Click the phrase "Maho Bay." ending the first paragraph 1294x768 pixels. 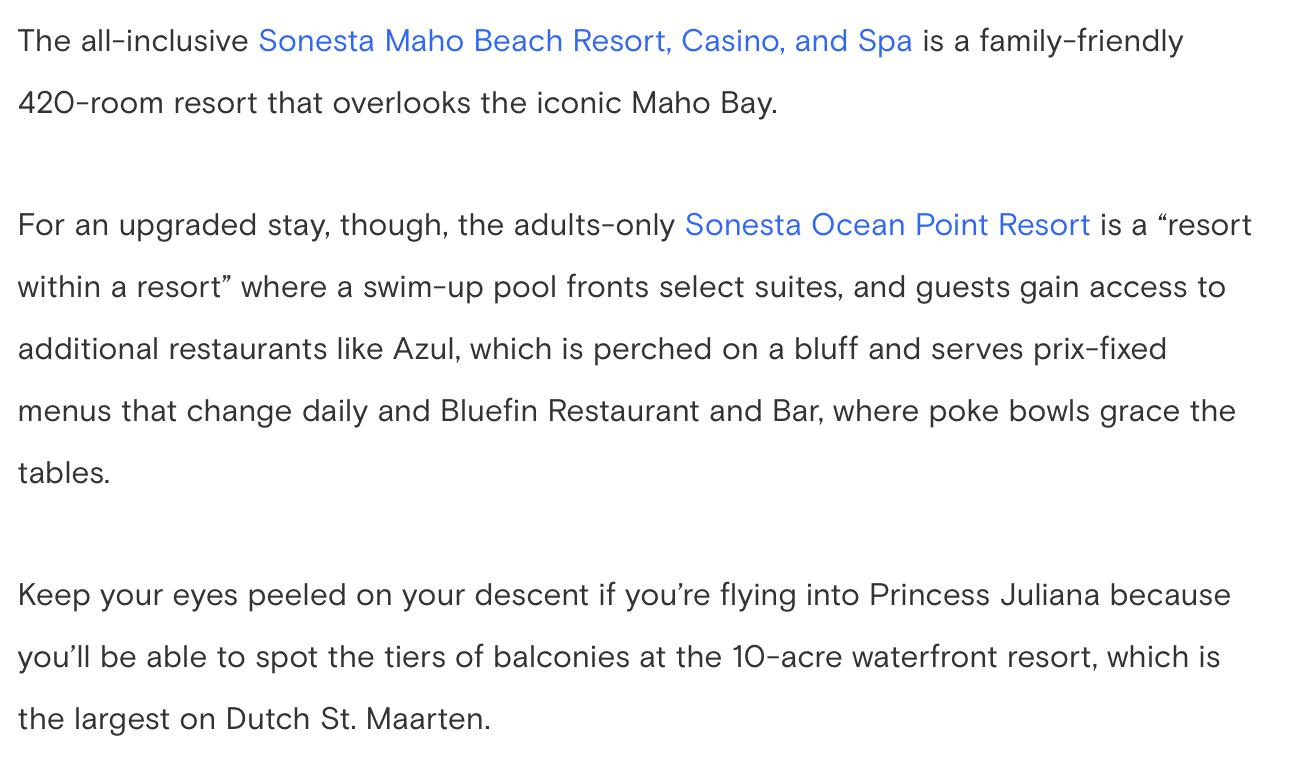(703, 103)
